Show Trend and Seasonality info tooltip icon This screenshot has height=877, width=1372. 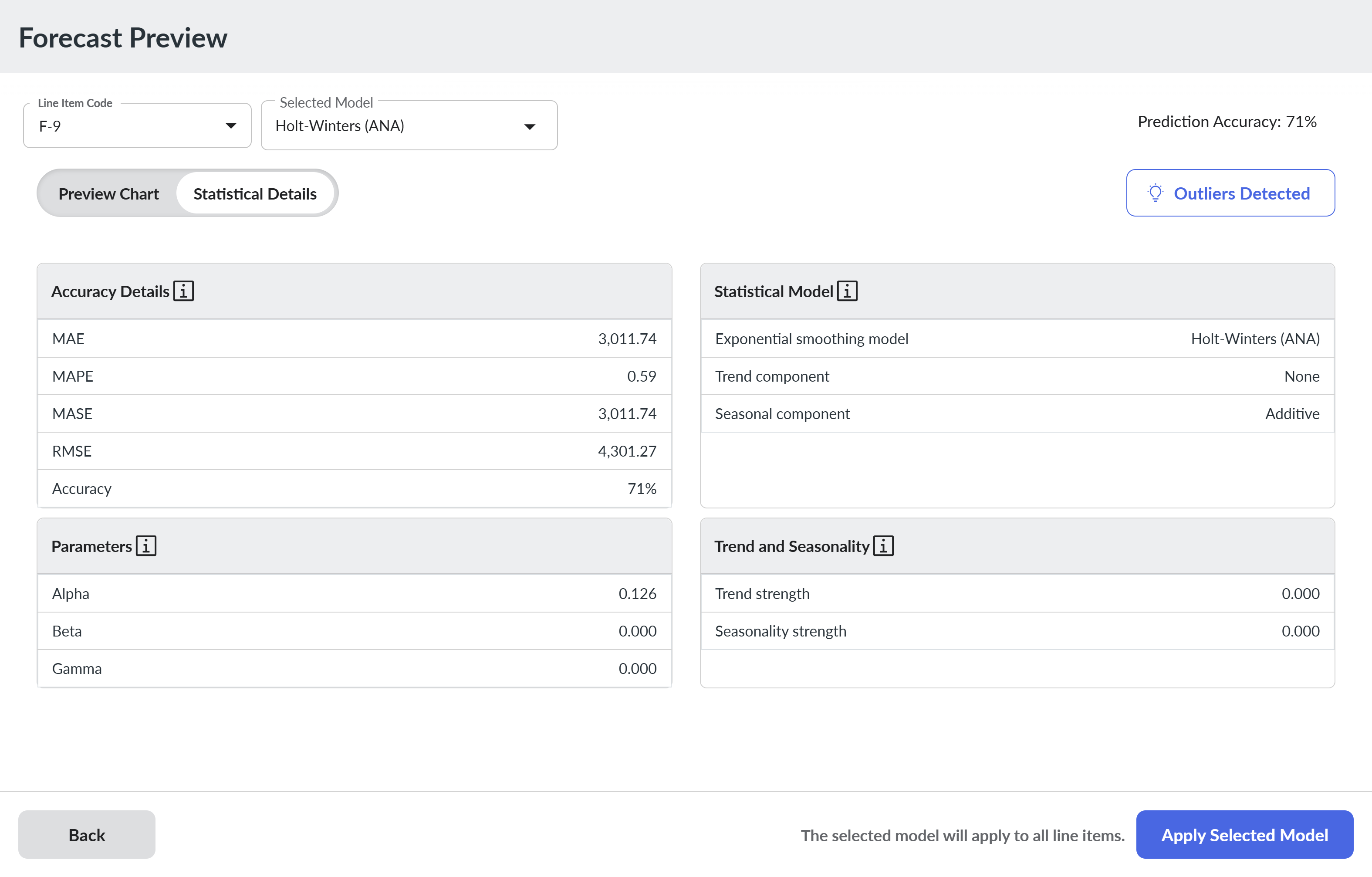point(883,545)
